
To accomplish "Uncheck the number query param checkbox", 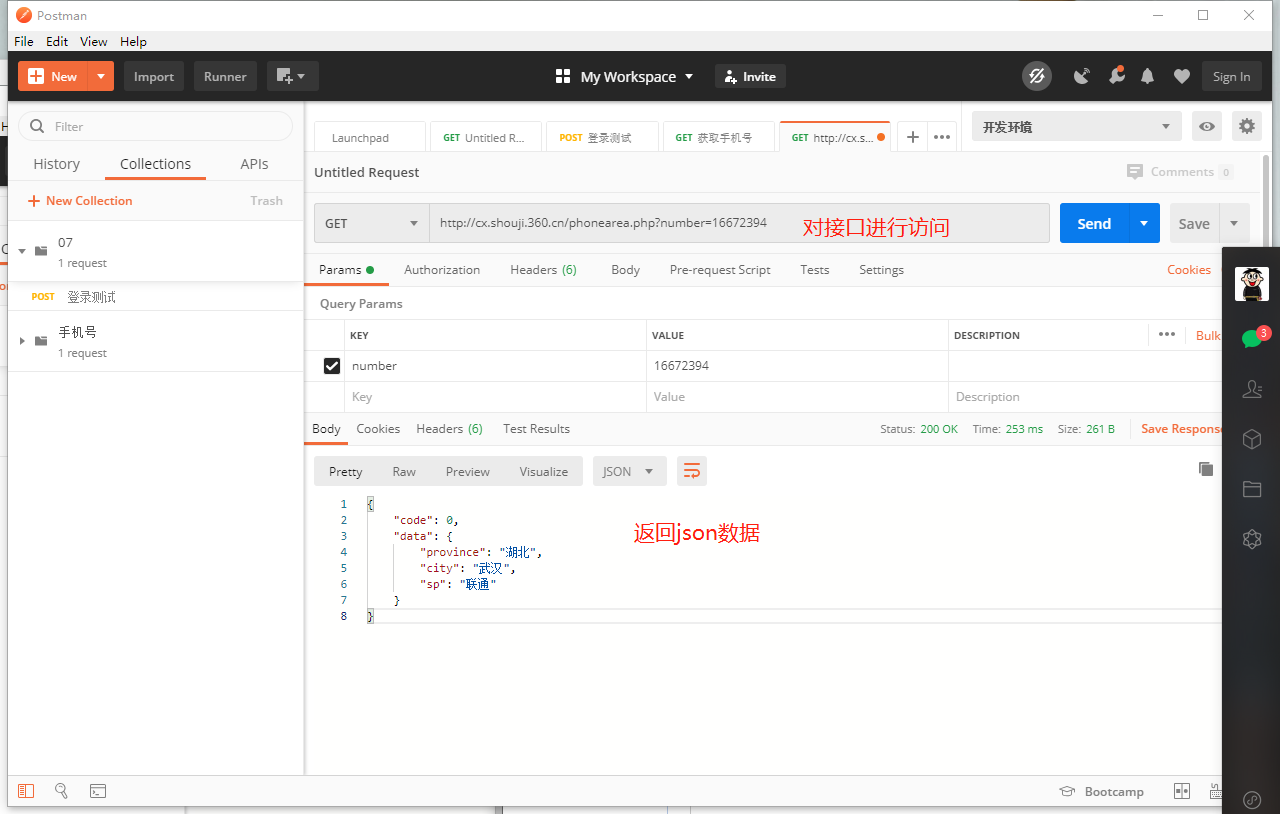I will 332,366.
